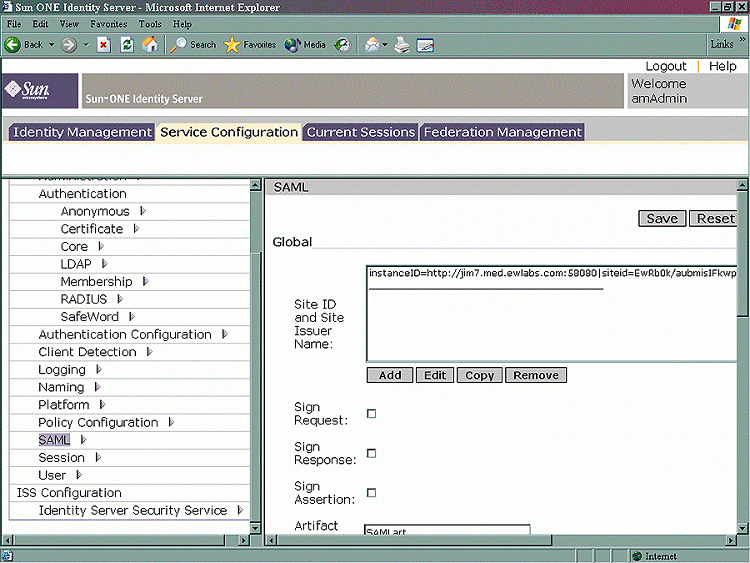
Task: Click the History toolbar icon
Action: 342,45
